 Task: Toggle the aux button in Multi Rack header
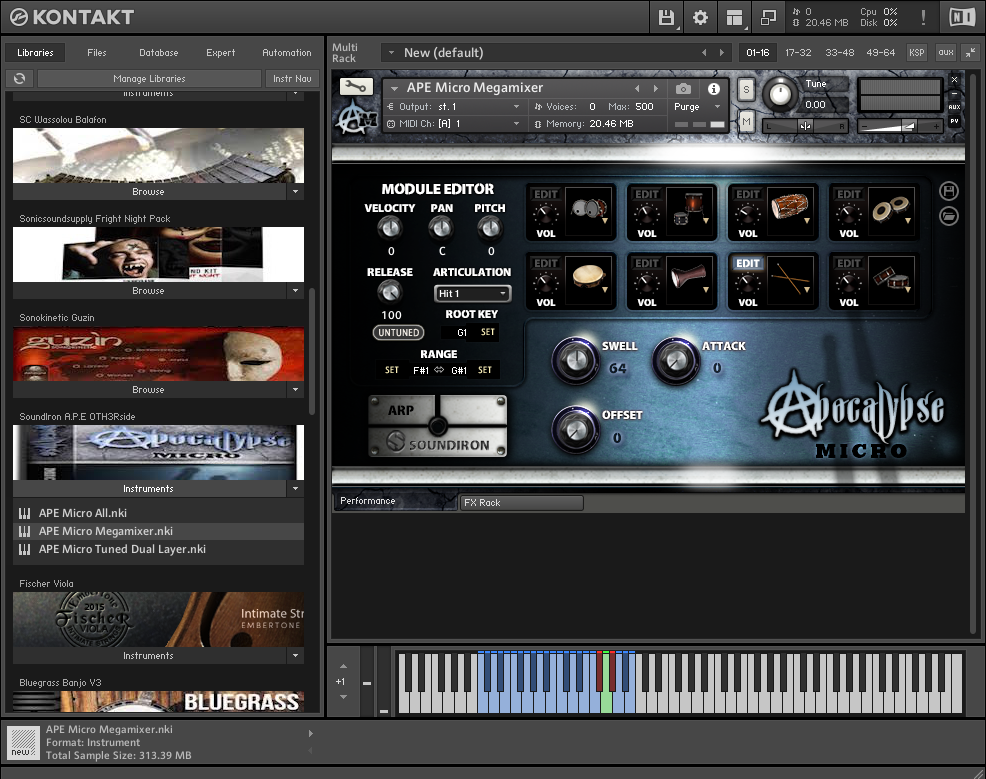946,53
